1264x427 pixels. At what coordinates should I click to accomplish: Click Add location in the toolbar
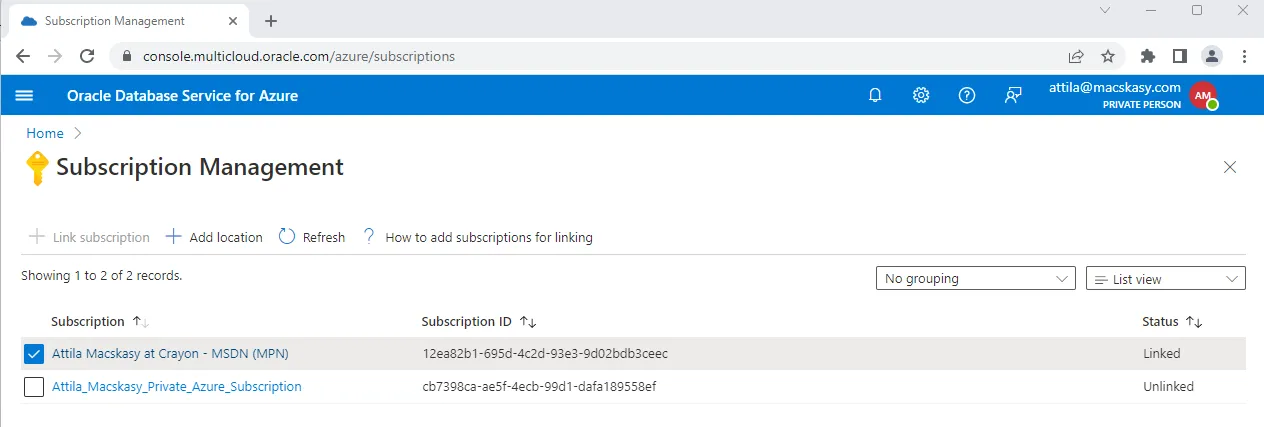coord(214,237)
